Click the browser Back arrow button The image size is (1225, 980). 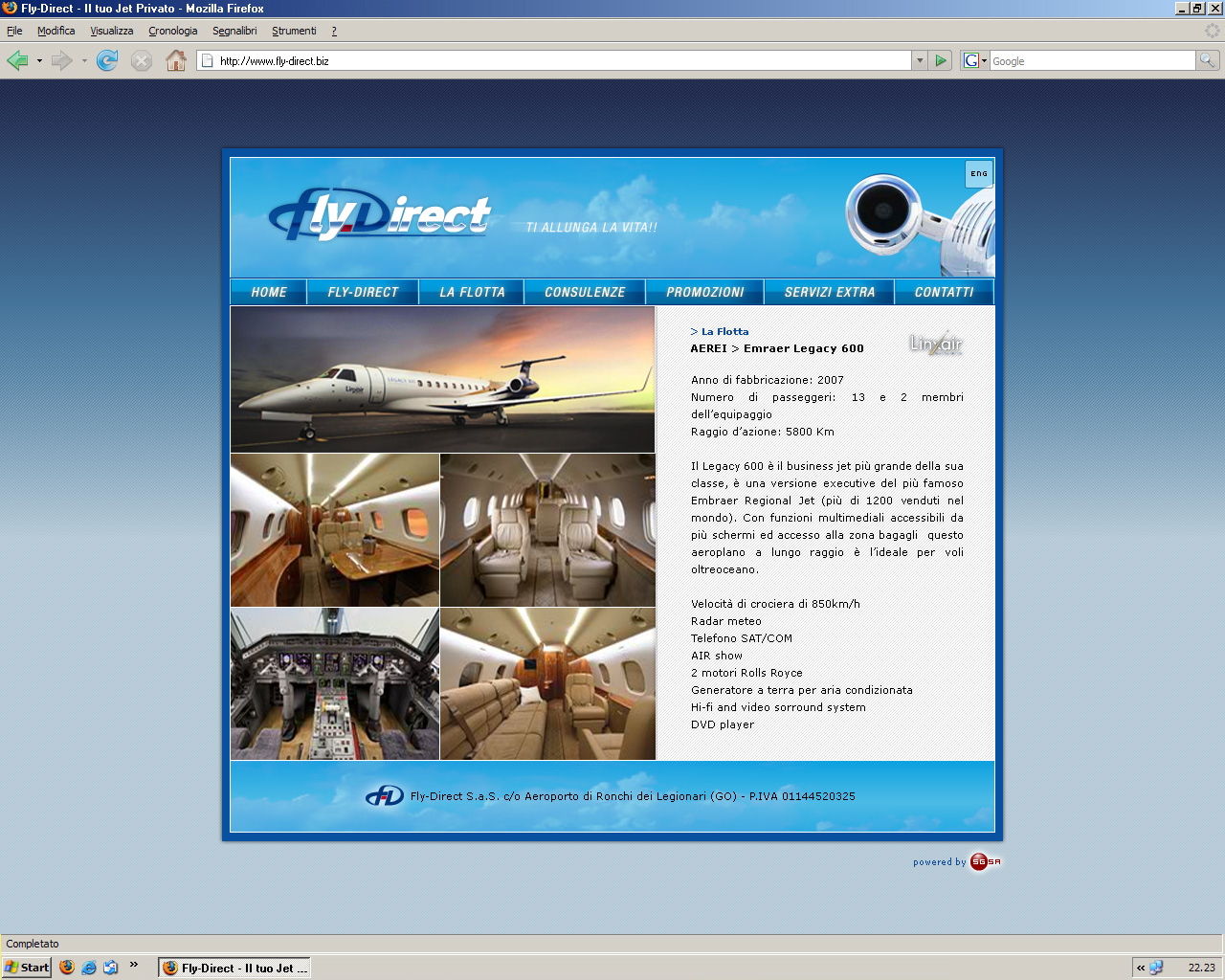click(17, 61)
